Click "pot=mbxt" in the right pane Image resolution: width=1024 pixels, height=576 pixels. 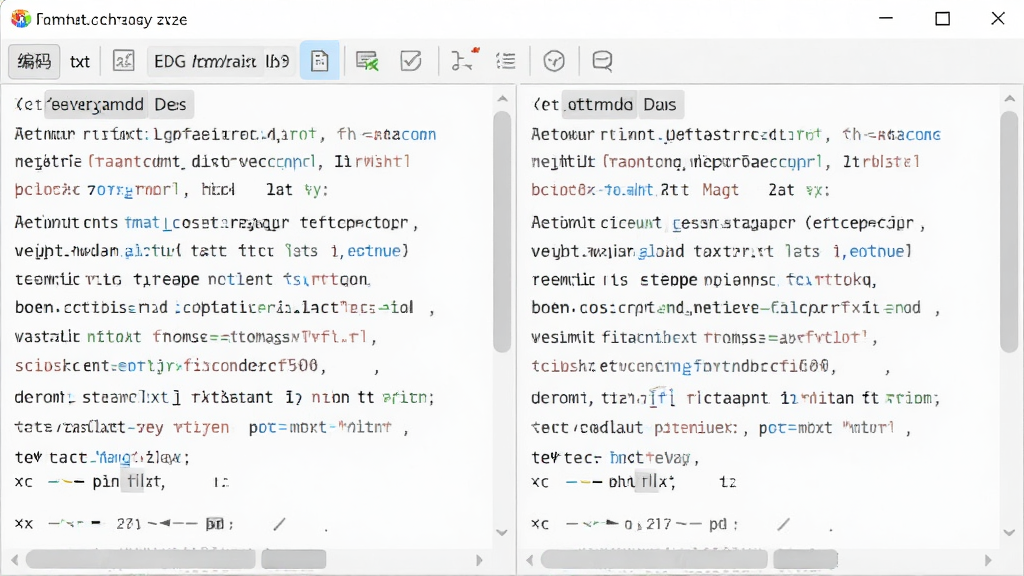[x=795, y=428]
